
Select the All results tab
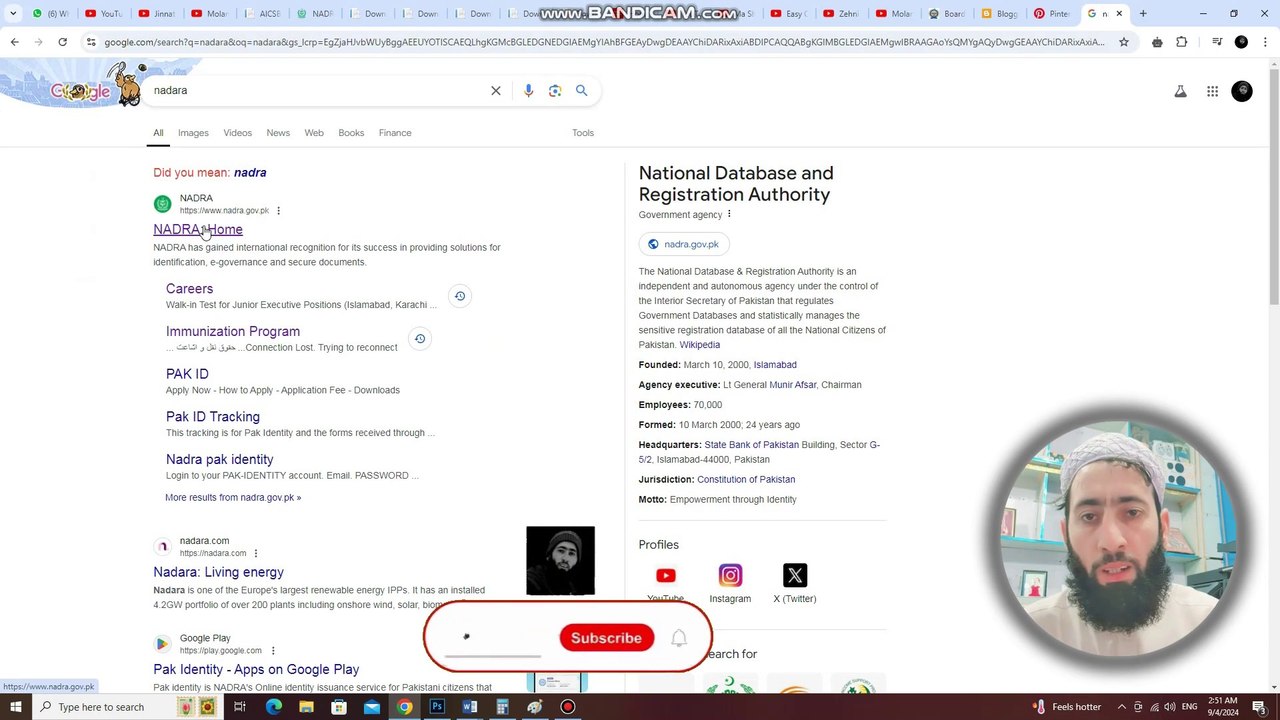coord(158,133)
